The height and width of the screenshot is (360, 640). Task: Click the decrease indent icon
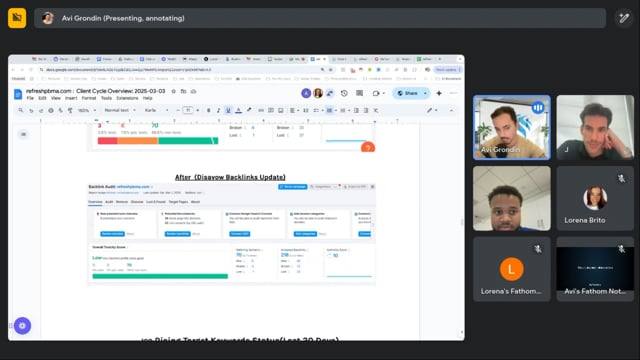click(356, 110)
